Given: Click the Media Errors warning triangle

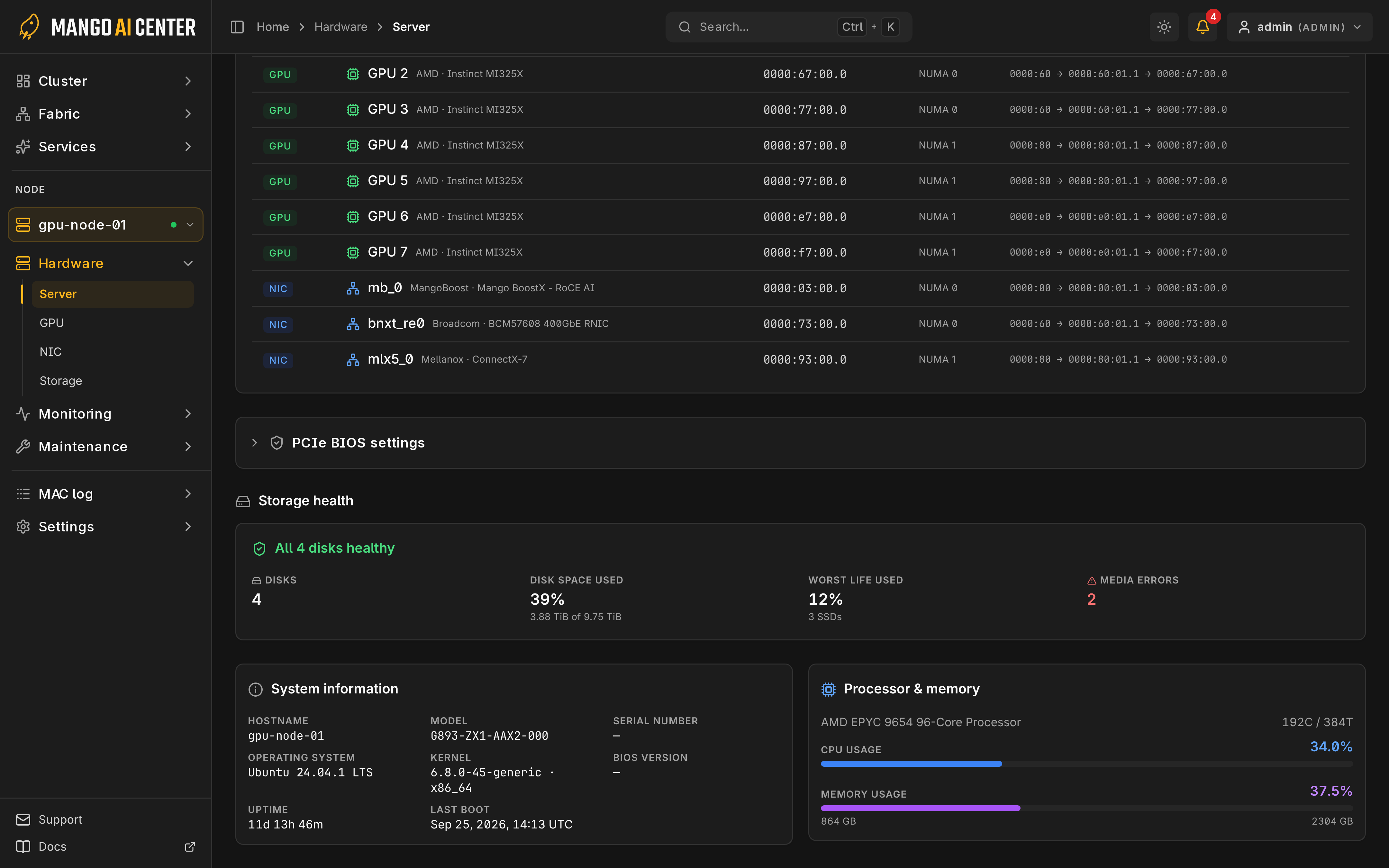Looking at the screenshot, I should pos(1092,580).
